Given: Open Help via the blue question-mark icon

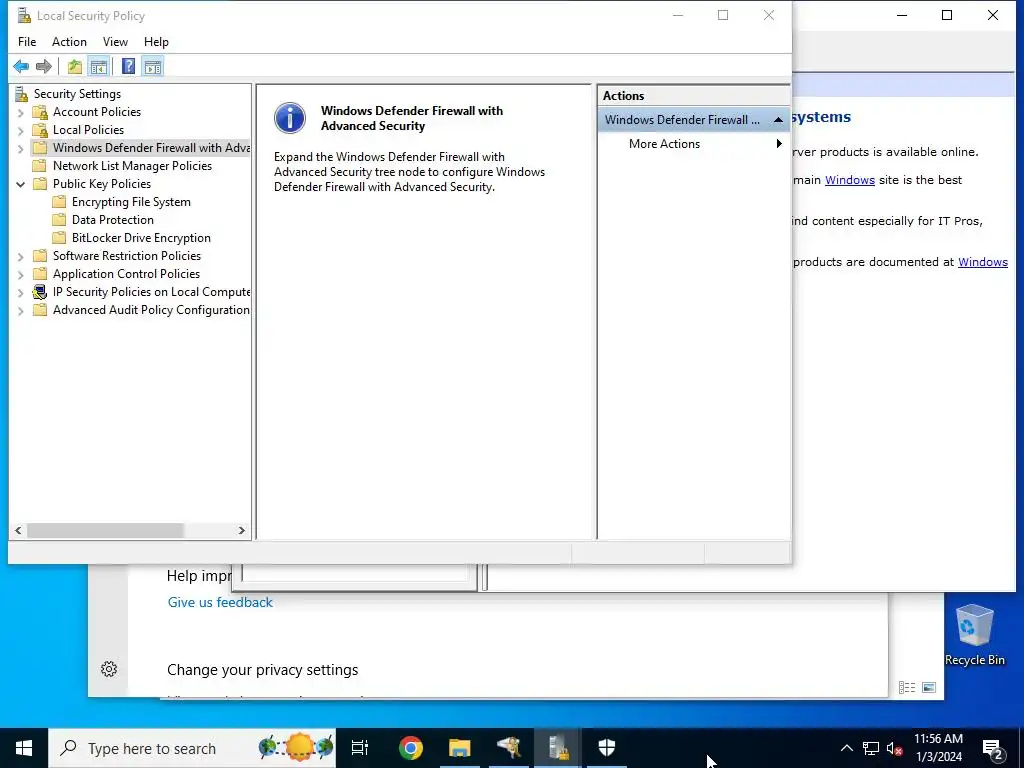Looking at the screenshot, I should tap(129, 67).
